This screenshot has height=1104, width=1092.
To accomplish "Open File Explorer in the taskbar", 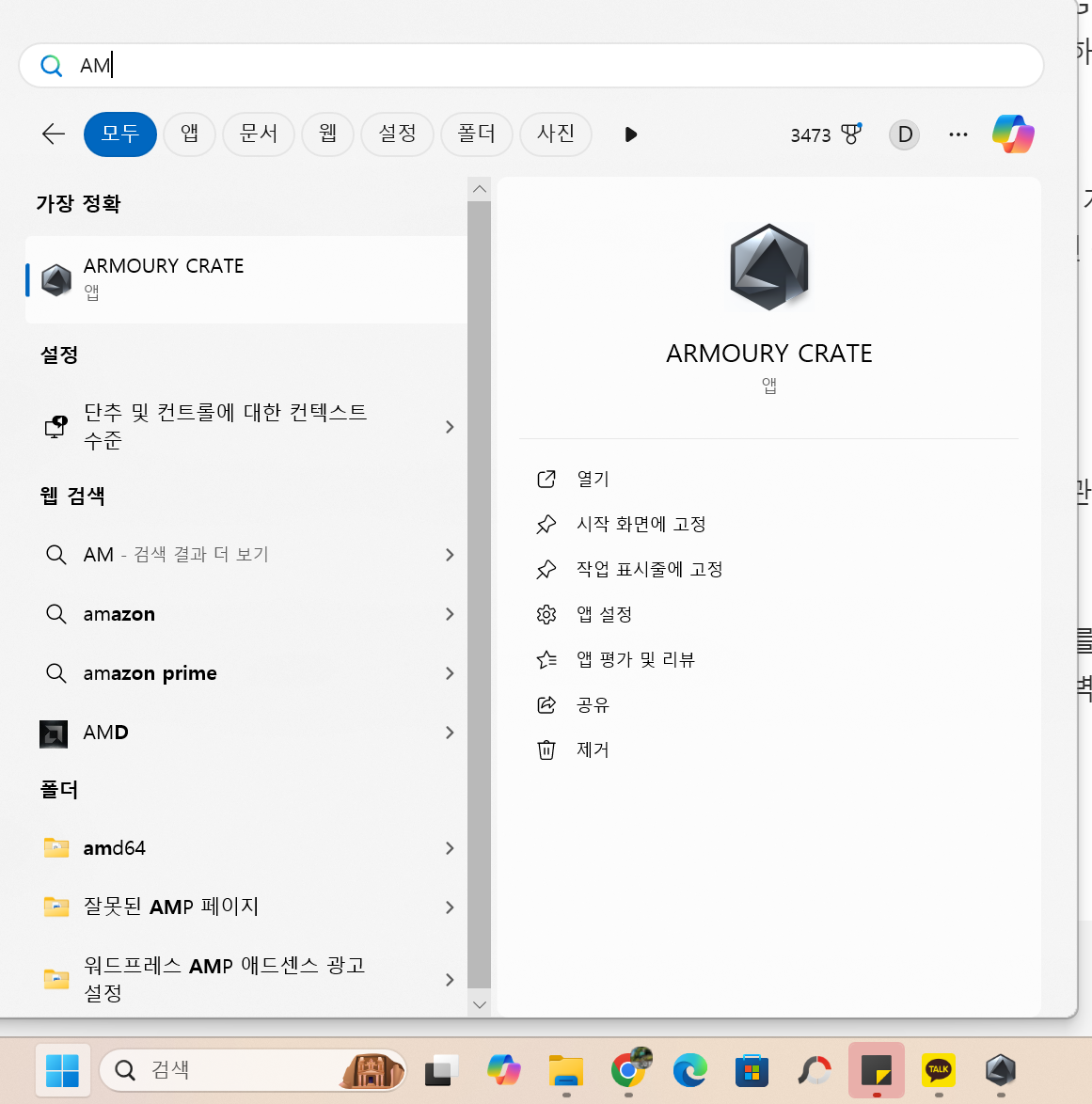I will (566, 1070).
